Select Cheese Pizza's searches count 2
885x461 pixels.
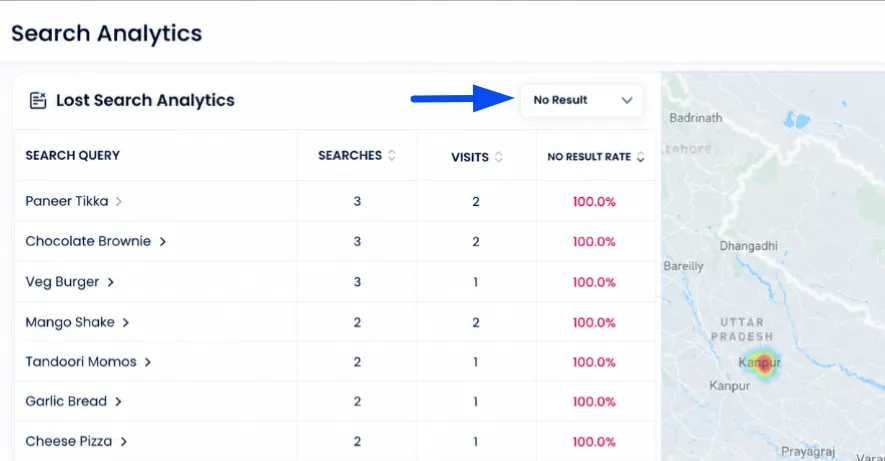(x=357, y=442)
